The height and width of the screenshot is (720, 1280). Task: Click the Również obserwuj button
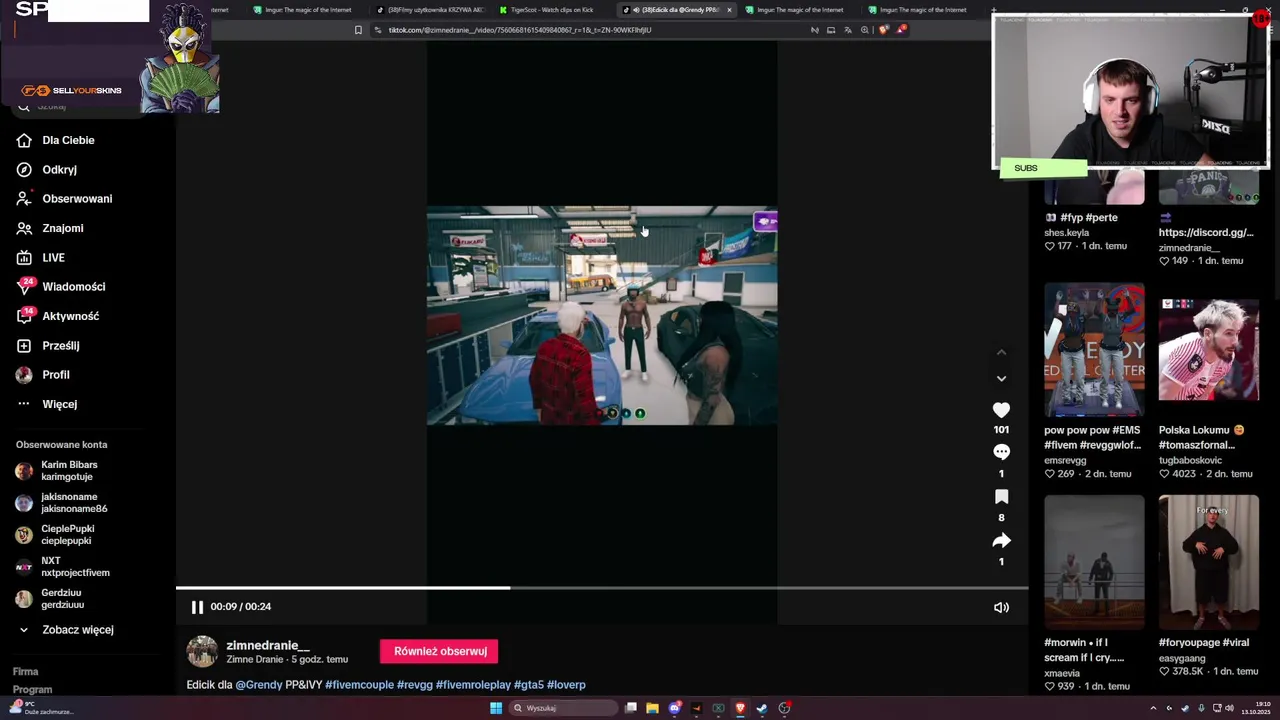pyautogui.click(x=439, y=651)
